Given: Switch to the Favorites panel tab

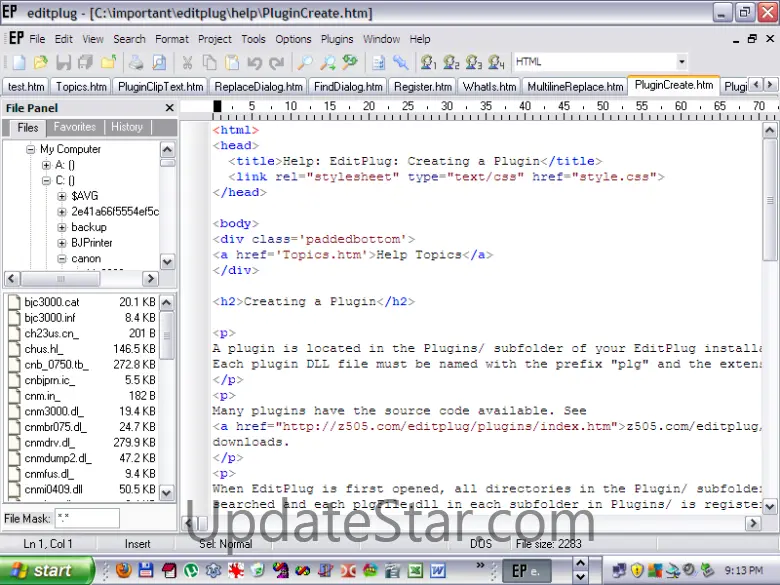Looking at the screenshot, I should tap(75, 127).
